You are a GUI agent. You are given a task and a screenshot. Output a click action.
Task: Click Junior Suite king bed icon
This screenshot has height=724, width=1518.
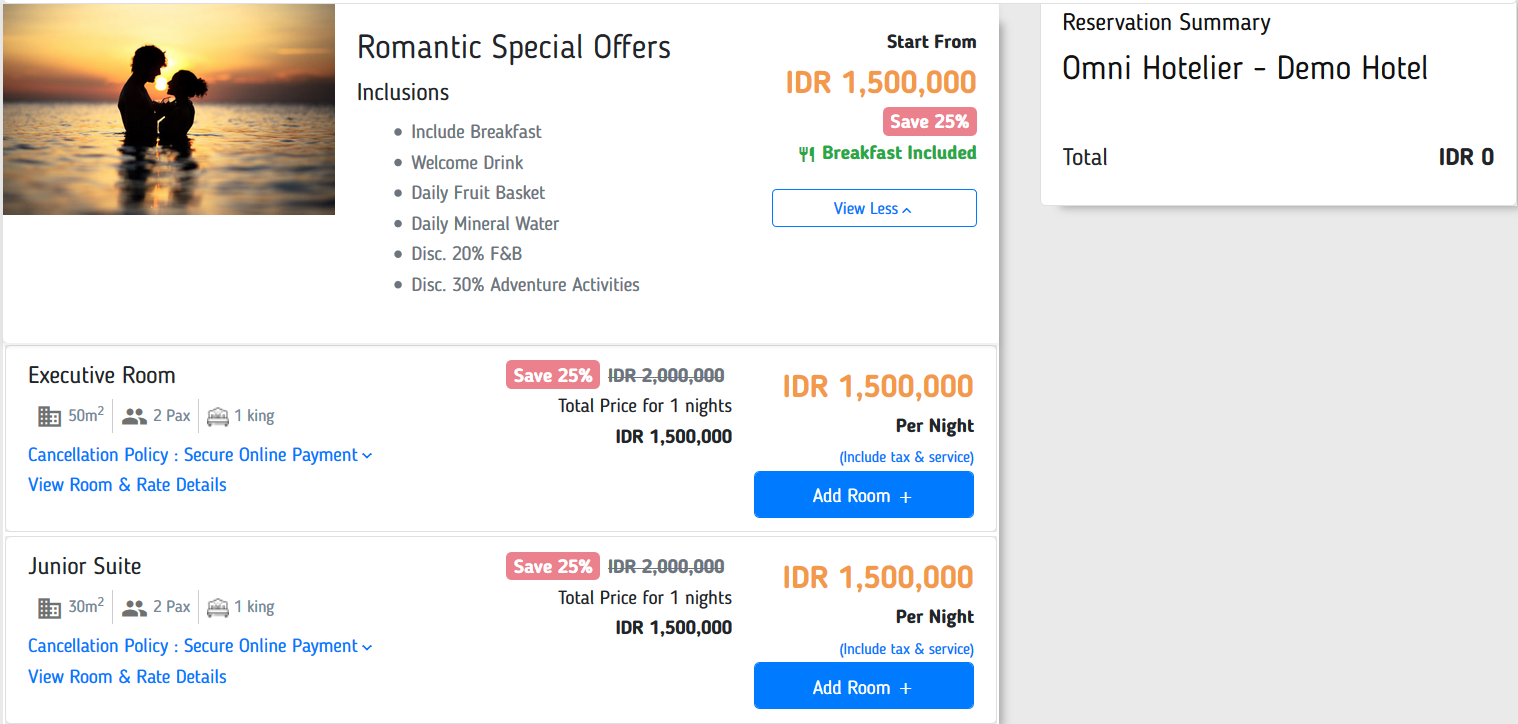pyautogui.click(x=217, y=607)
